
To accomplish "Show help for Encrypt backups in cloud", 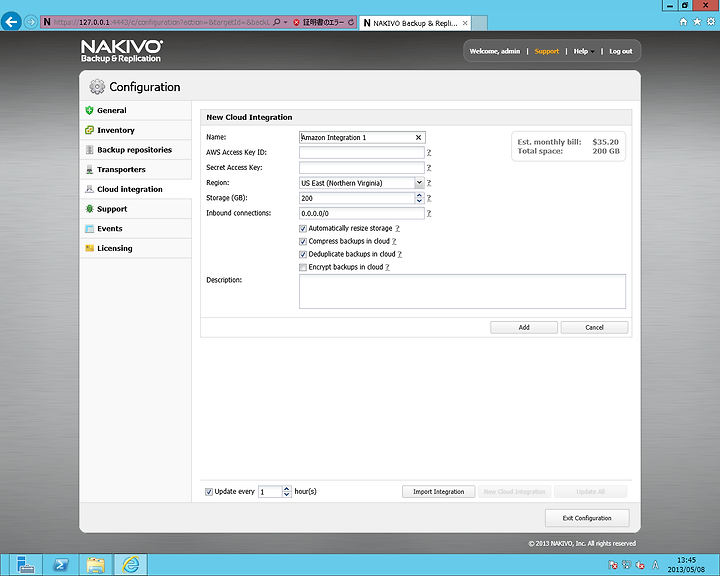I will [387, 267].
